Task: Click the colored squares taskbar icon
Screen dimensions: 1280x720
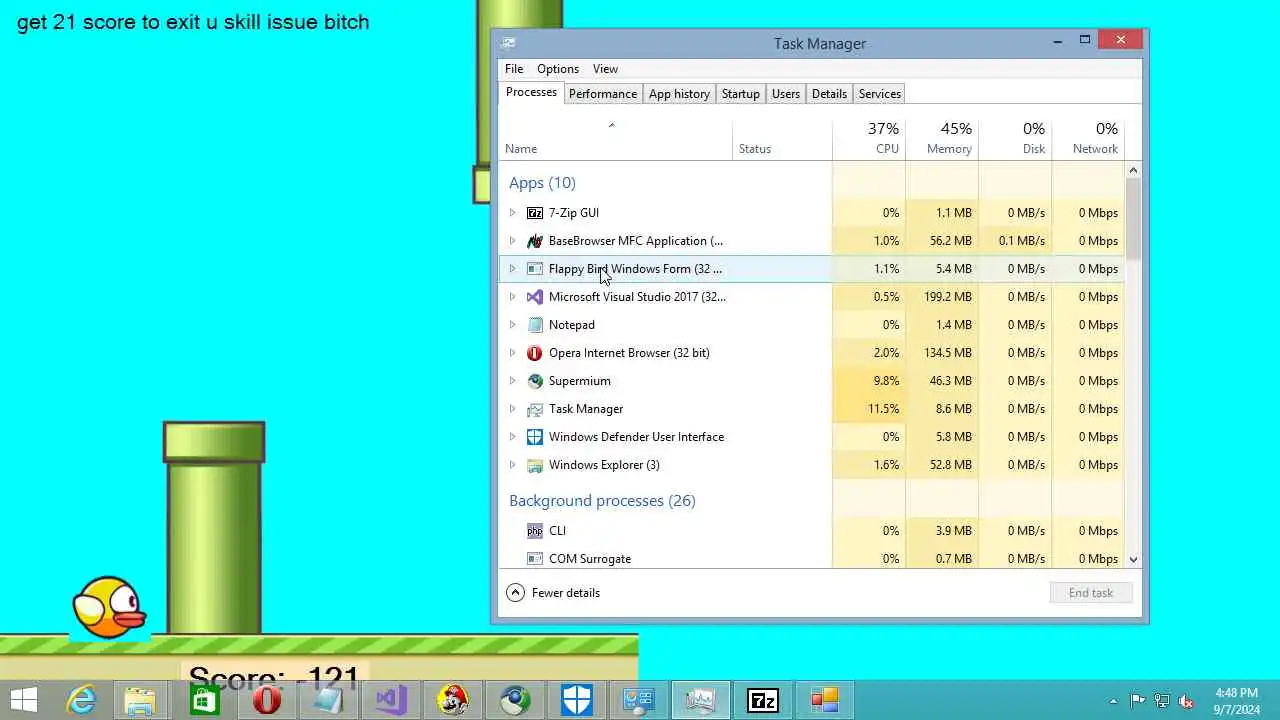Action: click(x=825, y=700)
